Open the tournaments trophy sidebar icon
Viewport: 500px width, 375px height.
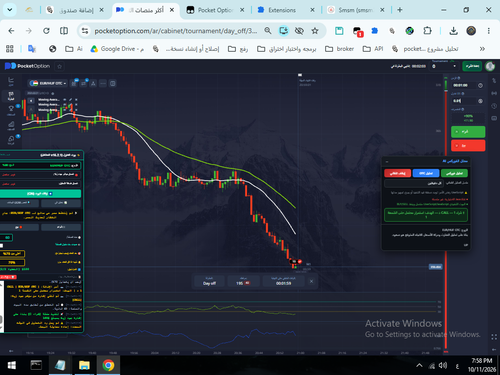point(11,110)
